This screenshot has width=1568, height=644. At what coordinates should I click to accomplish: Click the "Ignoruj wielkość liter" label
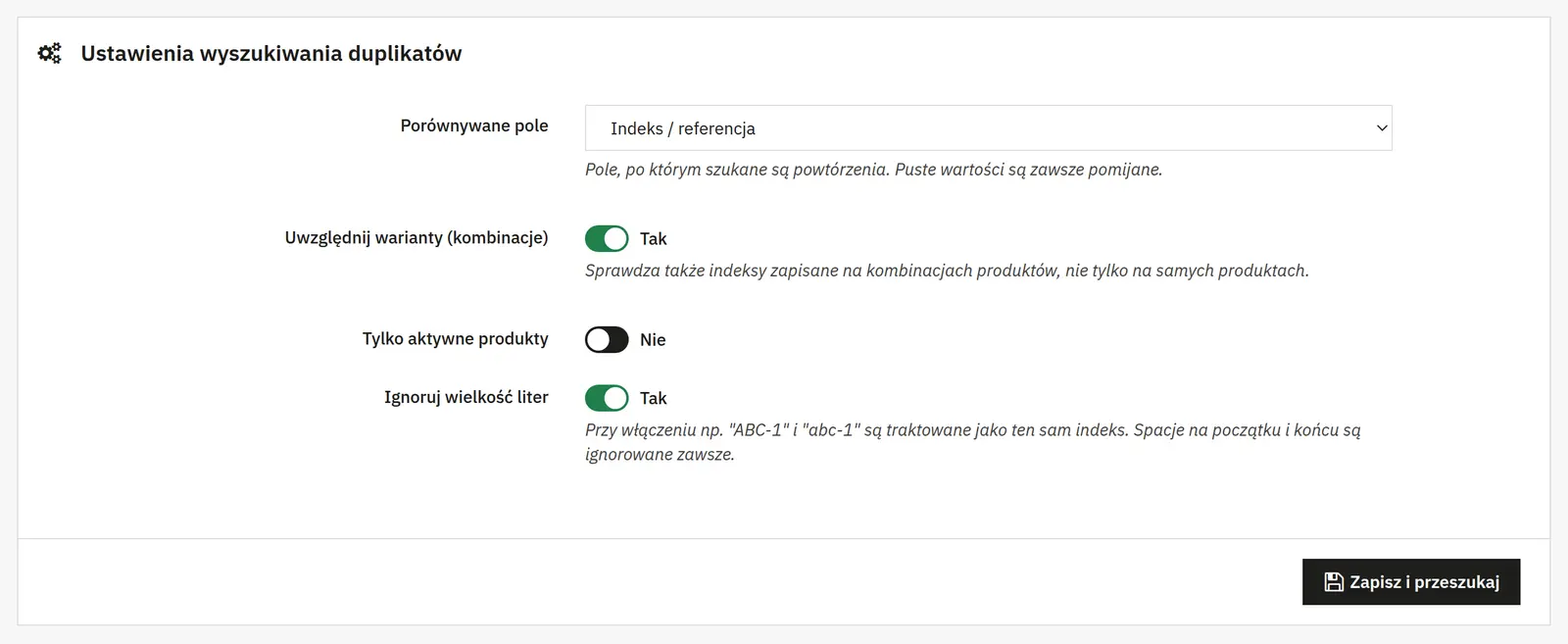(x=466, y=397)
